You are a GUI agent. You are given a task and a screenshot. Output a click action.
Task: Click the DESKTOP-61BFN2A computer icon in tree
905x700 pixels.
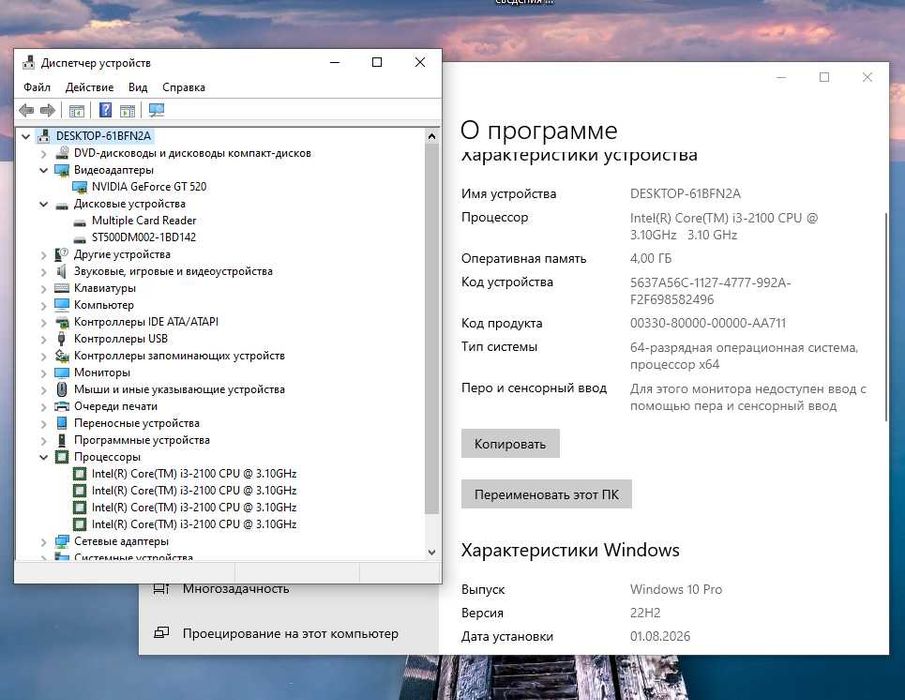(x=44, y=136)
